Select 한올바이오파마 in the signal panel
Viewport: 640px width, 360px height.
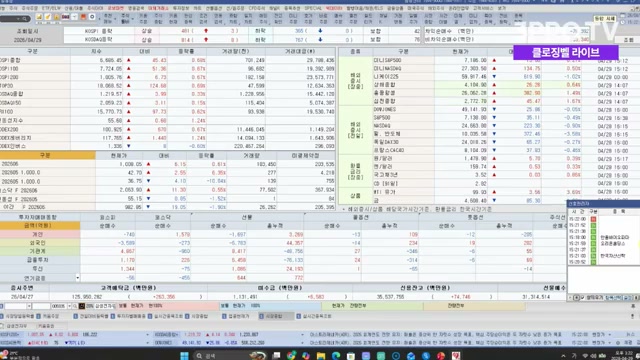coord(614,238)
